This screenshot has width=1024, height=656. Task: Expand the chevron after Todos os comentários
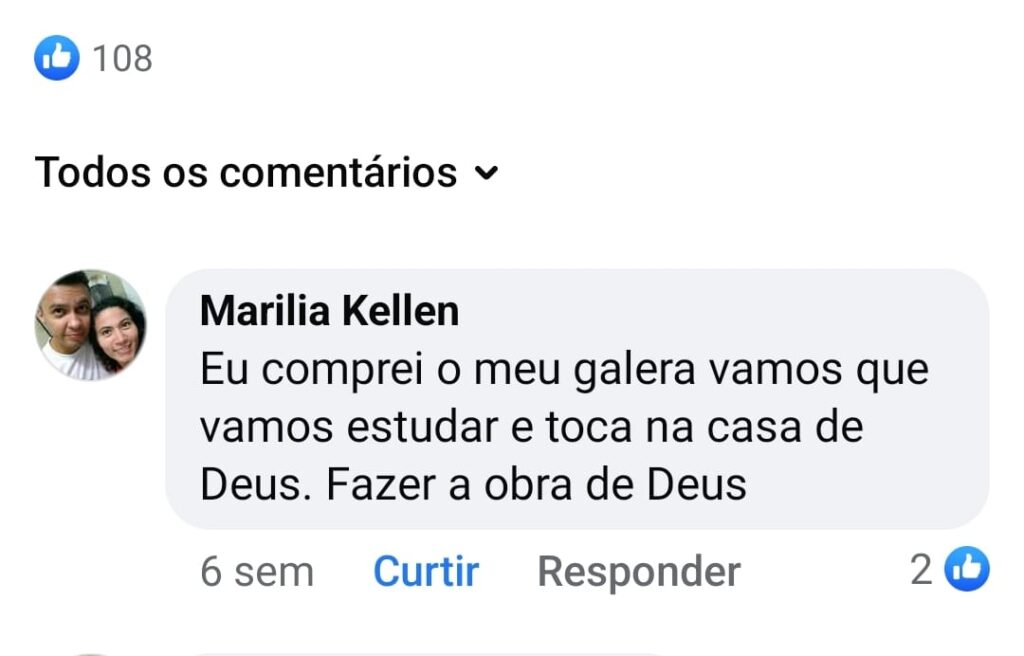click(486, 173)
